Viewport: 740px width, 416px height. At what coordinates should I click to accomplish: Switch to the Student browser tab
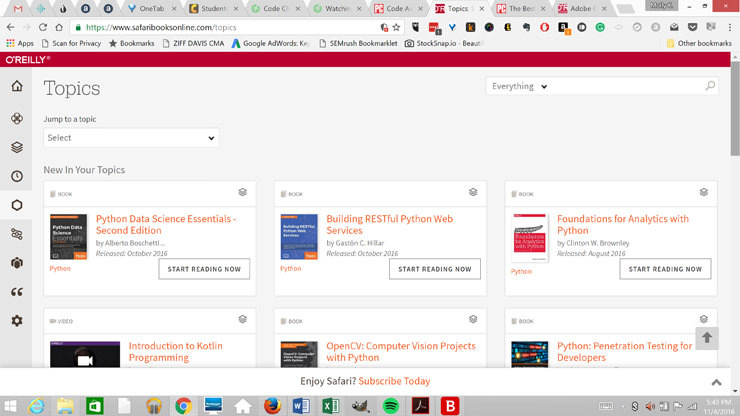[213, 8]
